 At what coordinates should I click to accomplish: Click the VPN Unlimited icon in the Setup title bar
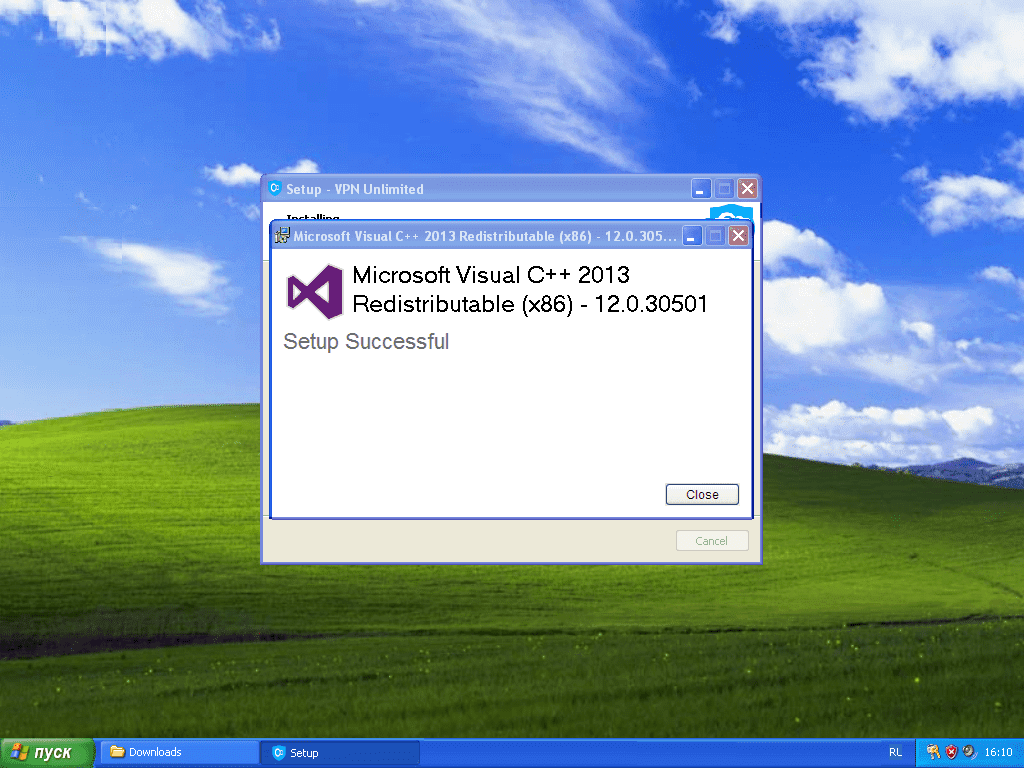(x=274, y=188)
